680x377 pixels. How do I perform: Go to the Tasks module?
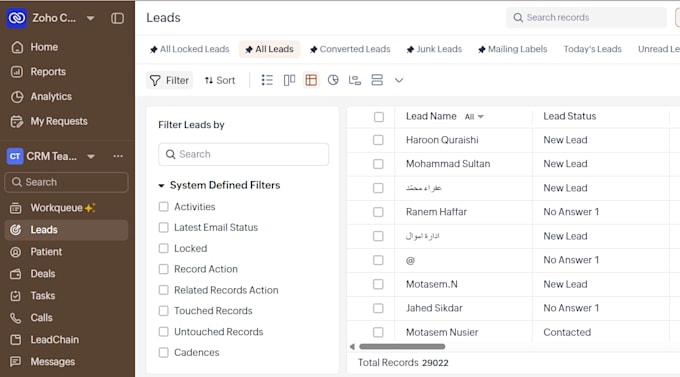click(42, 296)
